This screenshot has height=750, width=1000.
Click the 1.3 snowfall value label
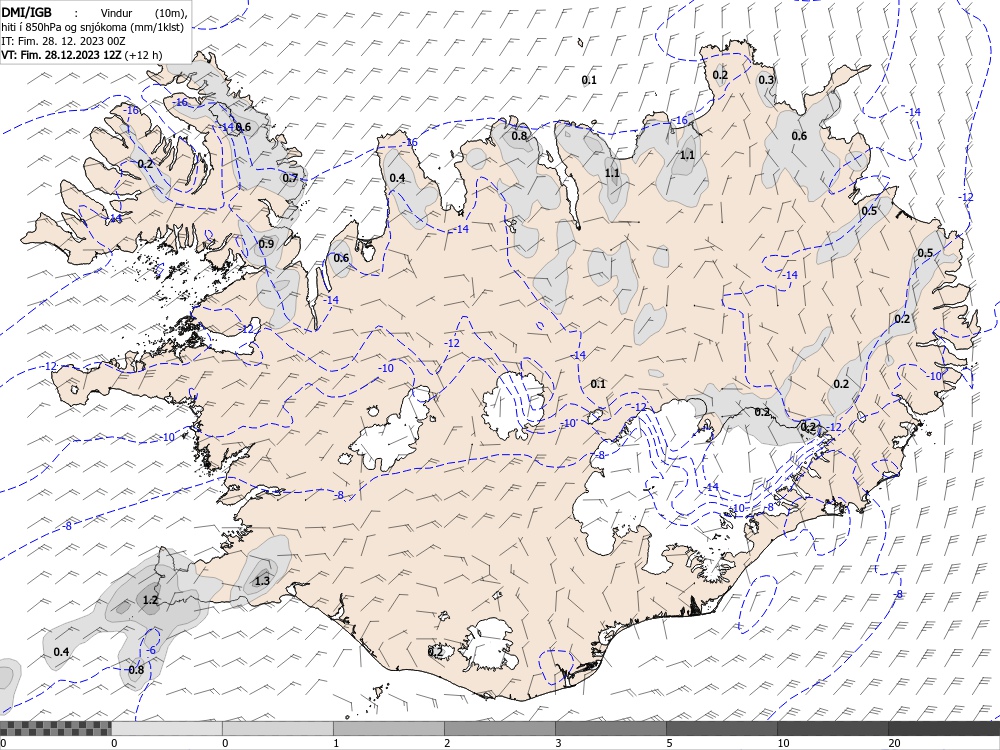pyautogui.click(x=262, y=580)
